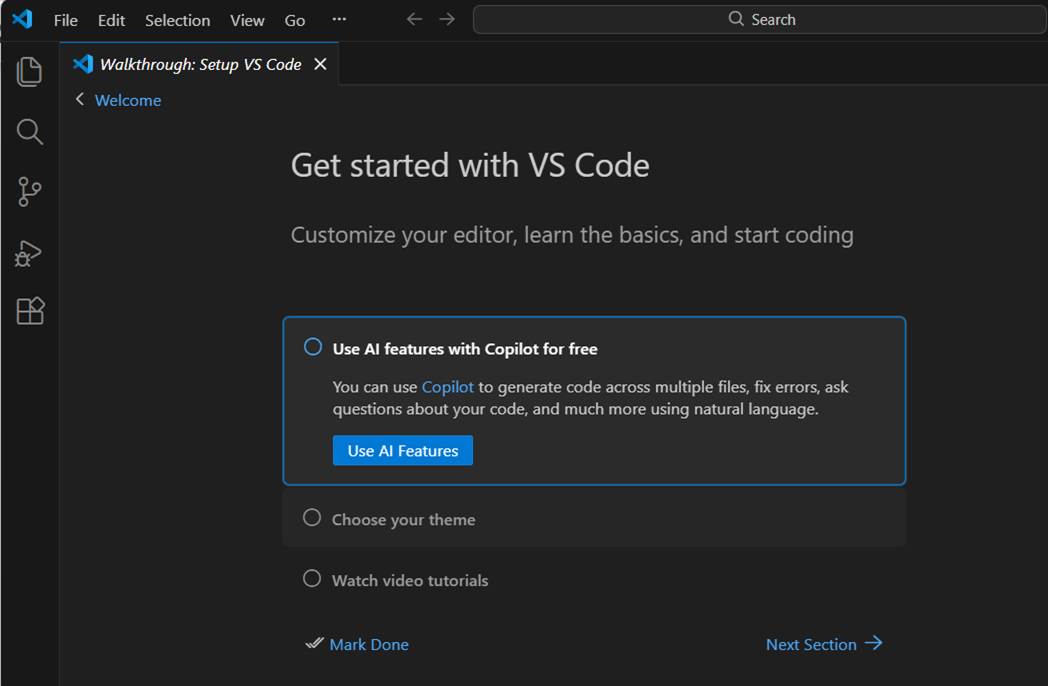Expand the Watch video tutorials step
Image resolution: width=1048 pixels, height=686 pixels.
[x=410, y=581]
